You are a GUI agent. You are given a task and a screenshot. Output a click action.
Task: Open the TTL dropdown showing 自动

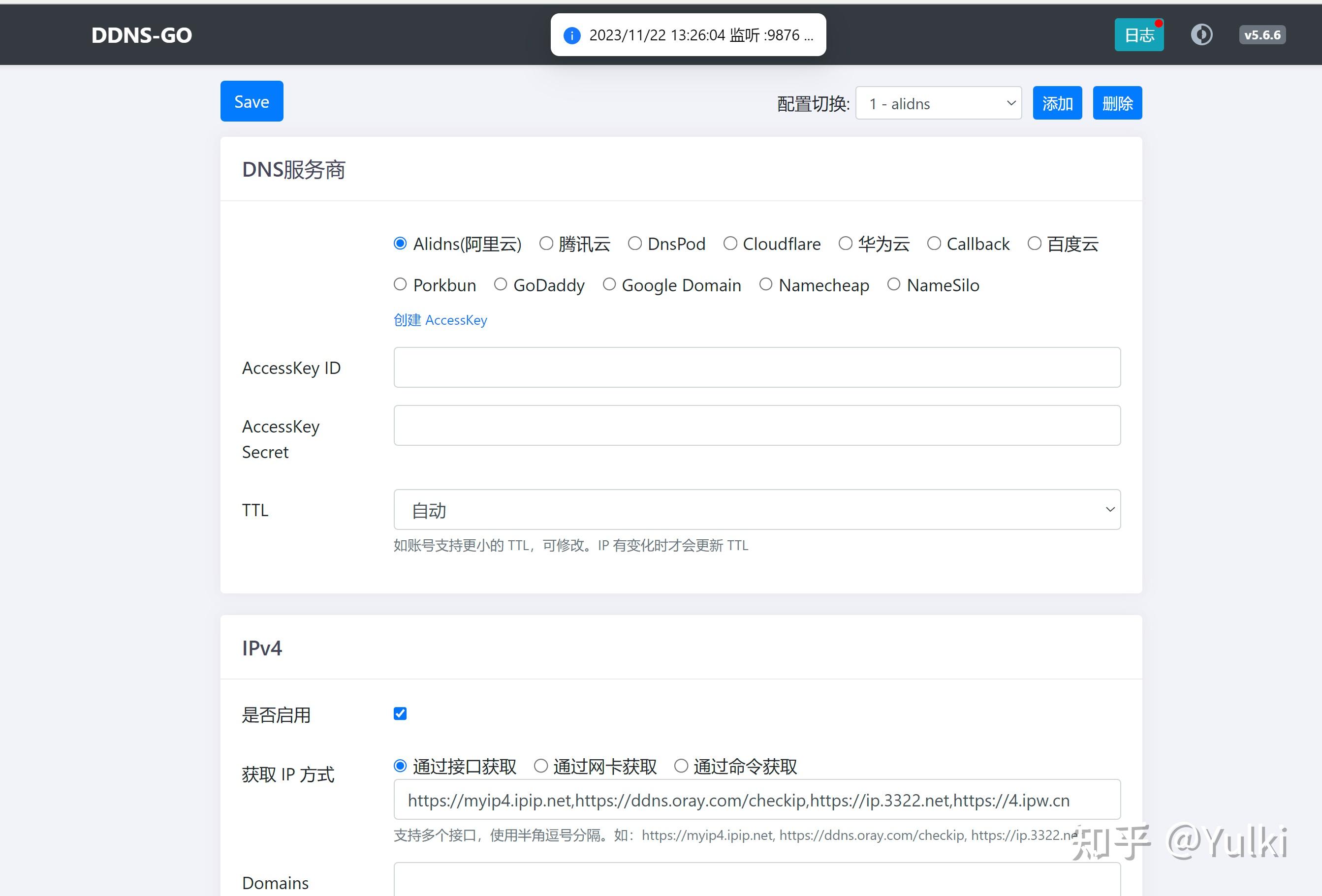pos(755,509)
